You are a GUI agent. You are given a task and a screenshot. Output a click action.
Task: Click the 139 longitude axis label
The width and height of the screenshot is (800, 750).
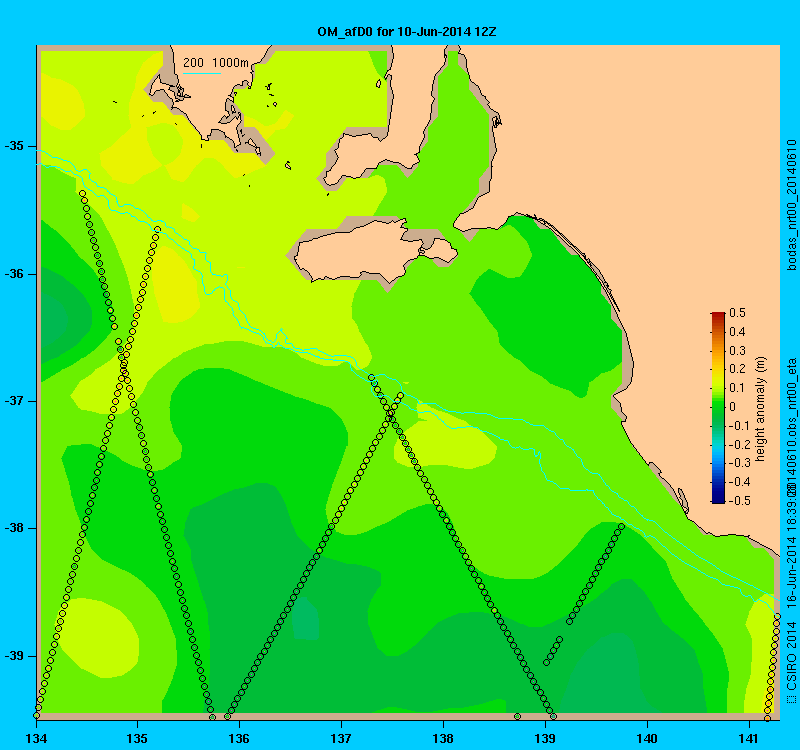545,738
